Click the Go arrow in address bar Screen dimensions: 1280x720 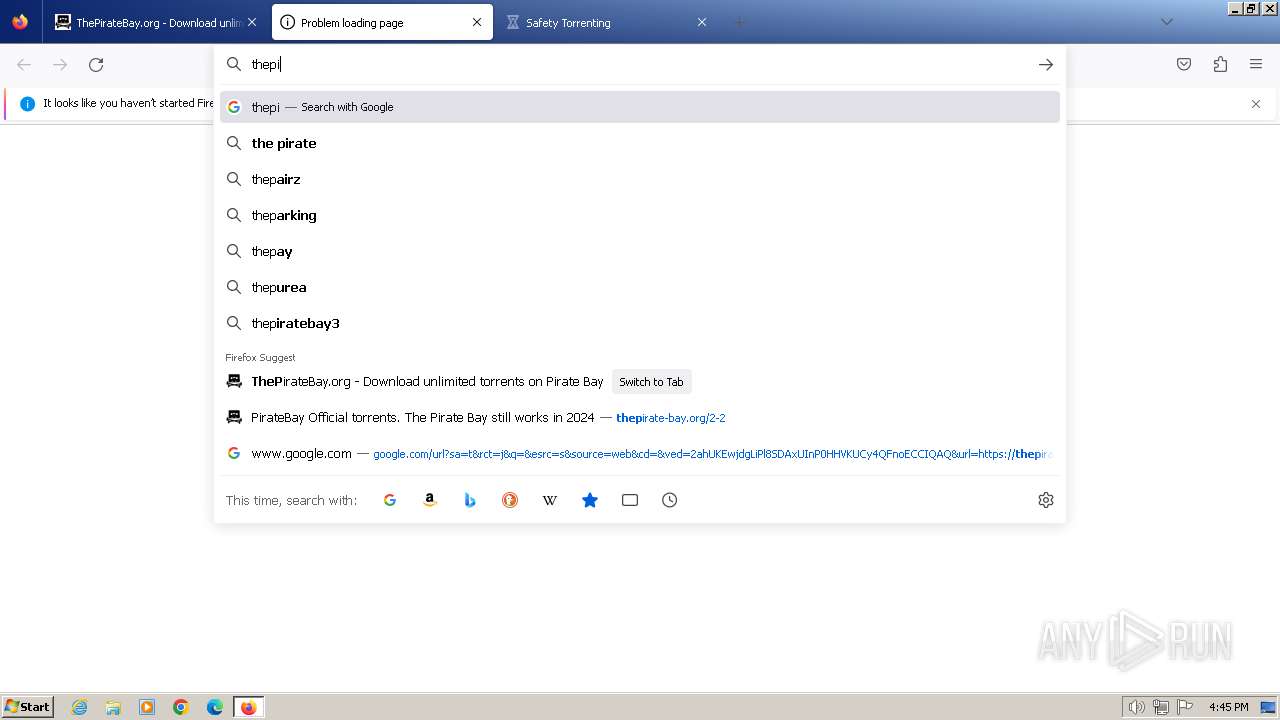pyautogui.click(x=1046, y=65)
